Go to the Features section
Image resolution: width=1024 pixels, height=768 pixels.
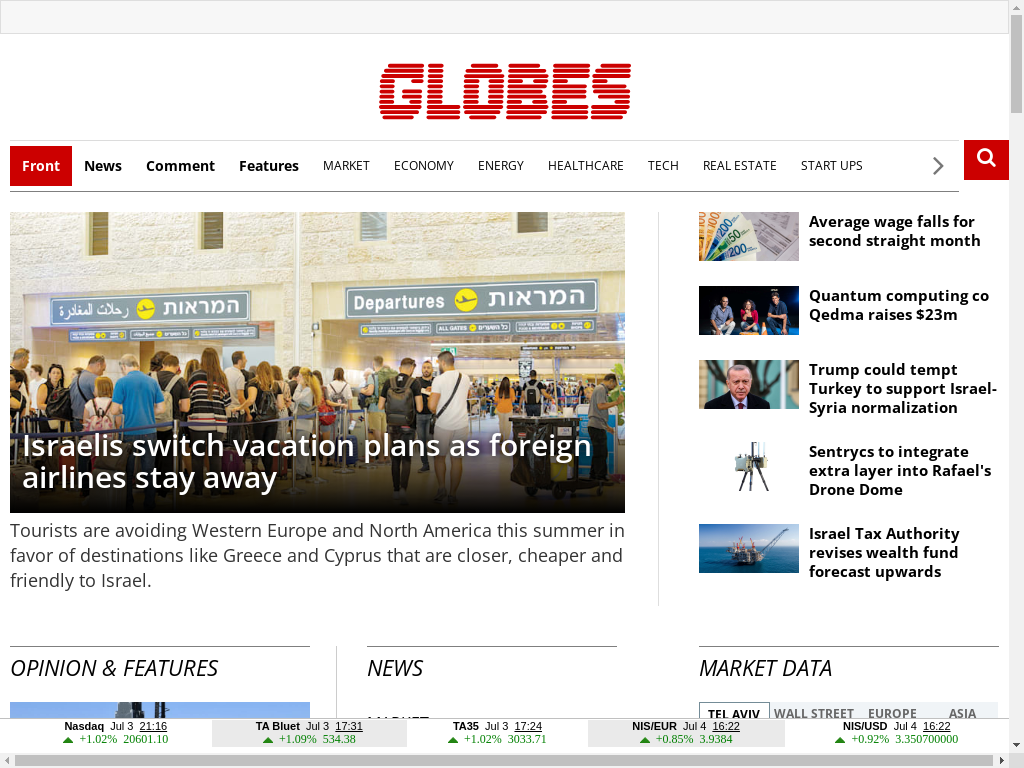coord(268,166)
